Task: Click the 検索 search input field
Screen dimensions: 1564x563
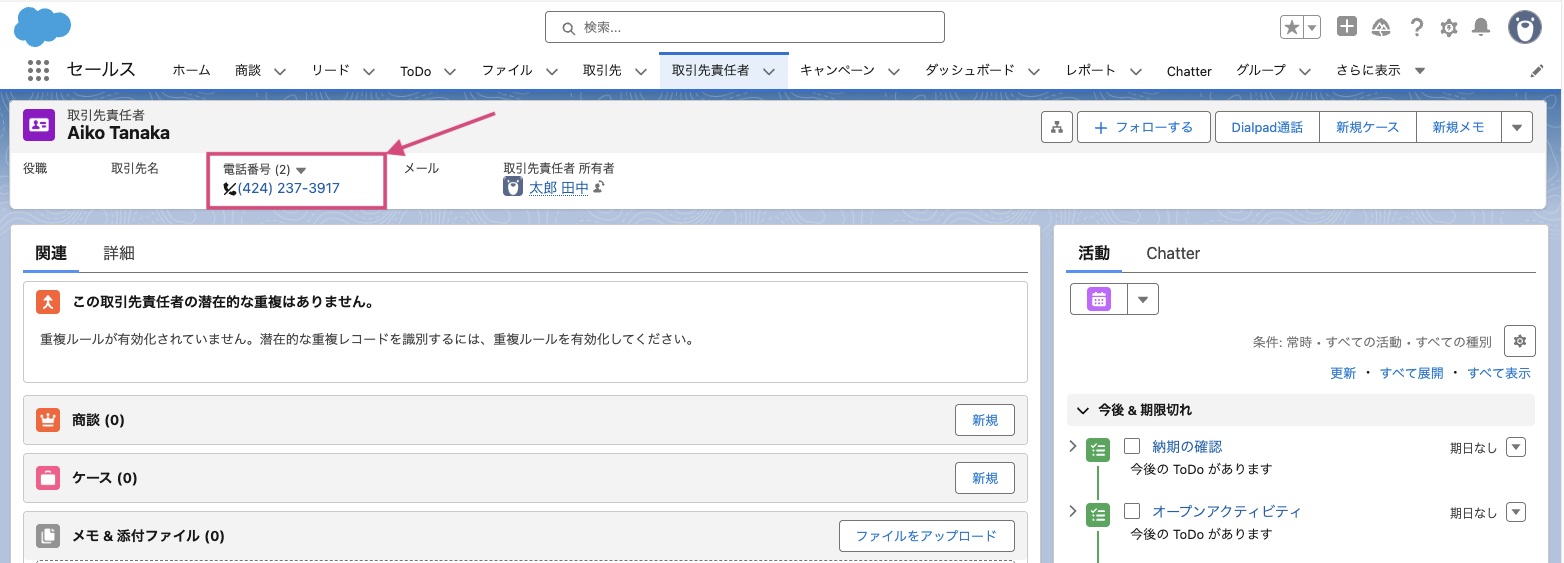Action: click(x=745, y=27)
